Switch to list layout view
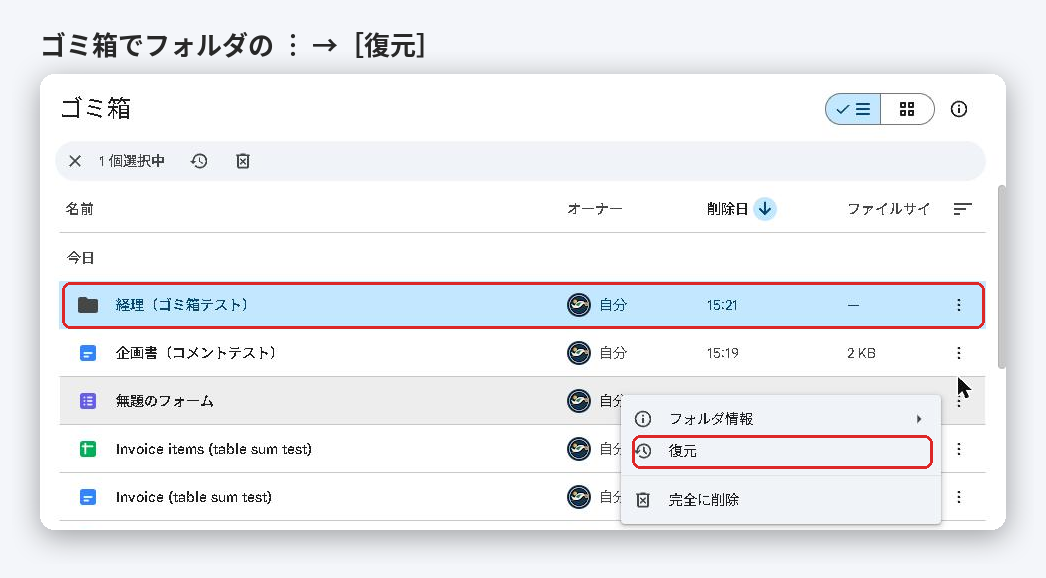This screenshot has height=578, width=1046. (x=853, y=109)
